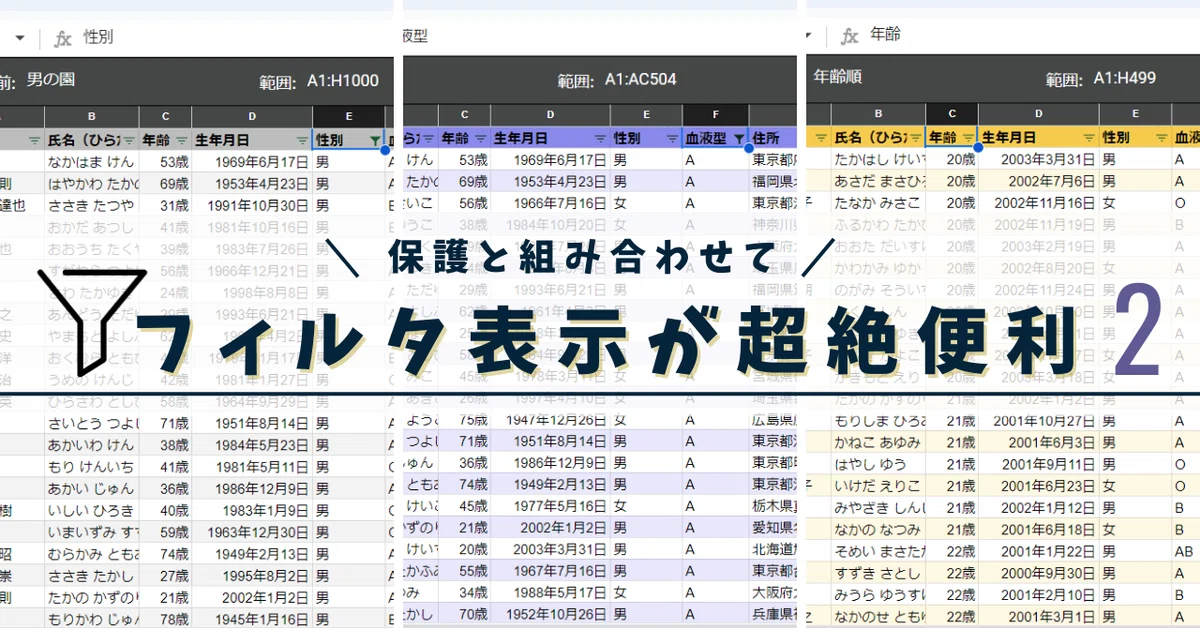Select the cell なかはま けん in the left sheet
This screenshot has height=628, width=1200.
click(92, 161)
